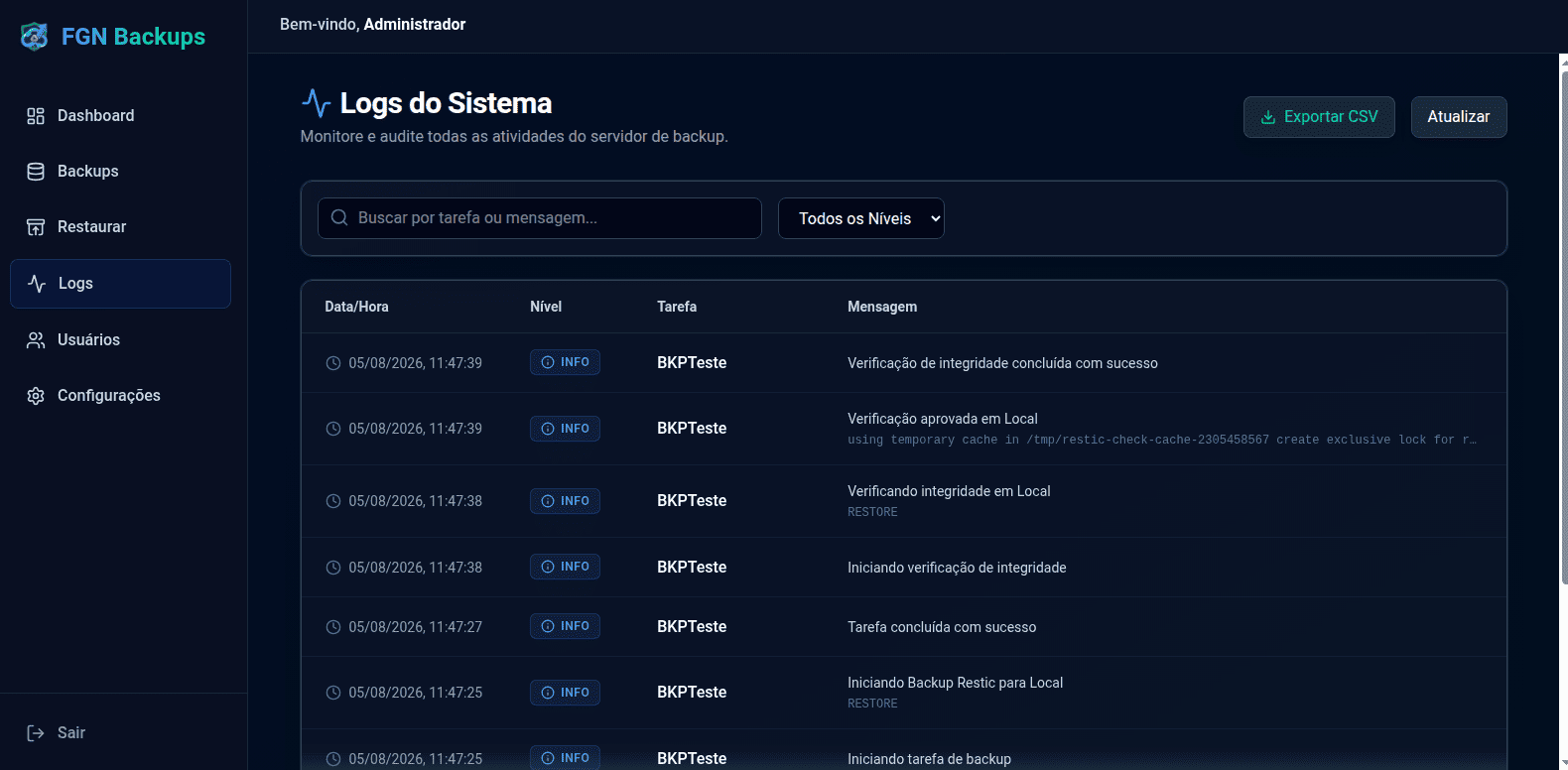This screenshot has height=770, width=1568.
Task: Click the message 'Verificação aprovada em Local'
Action: click(943, 419)
